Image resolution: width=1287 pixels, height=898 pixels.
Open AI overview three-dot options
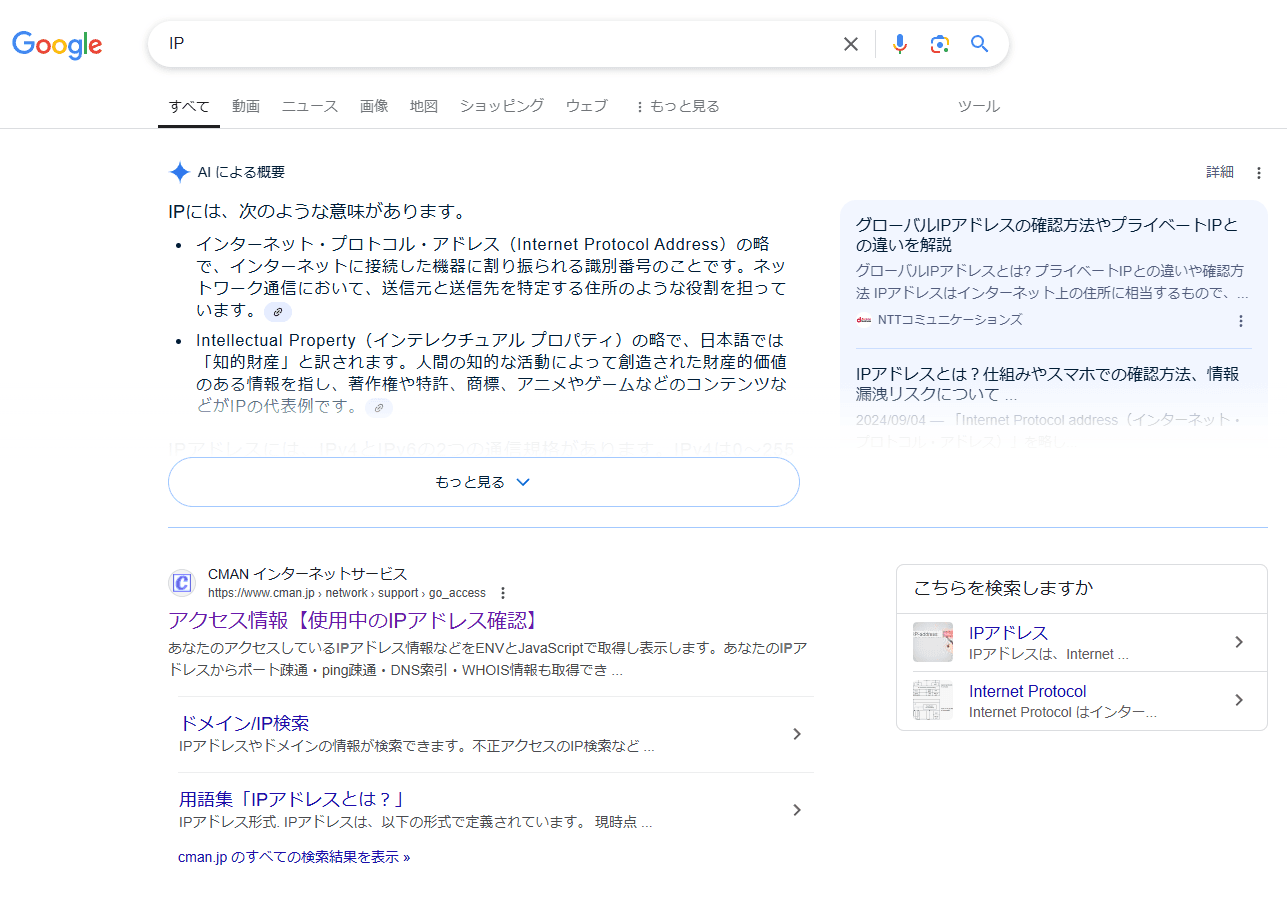(1259, 173)
